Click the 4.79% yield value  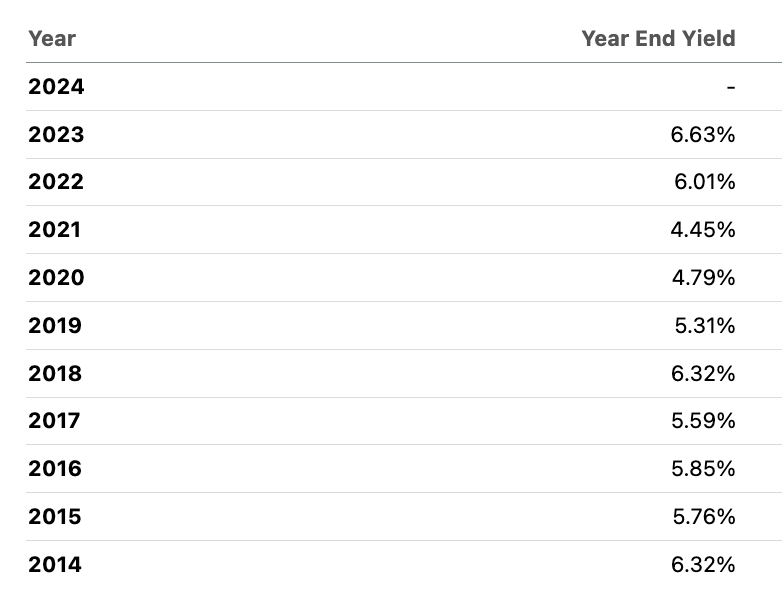pos(703,278)
